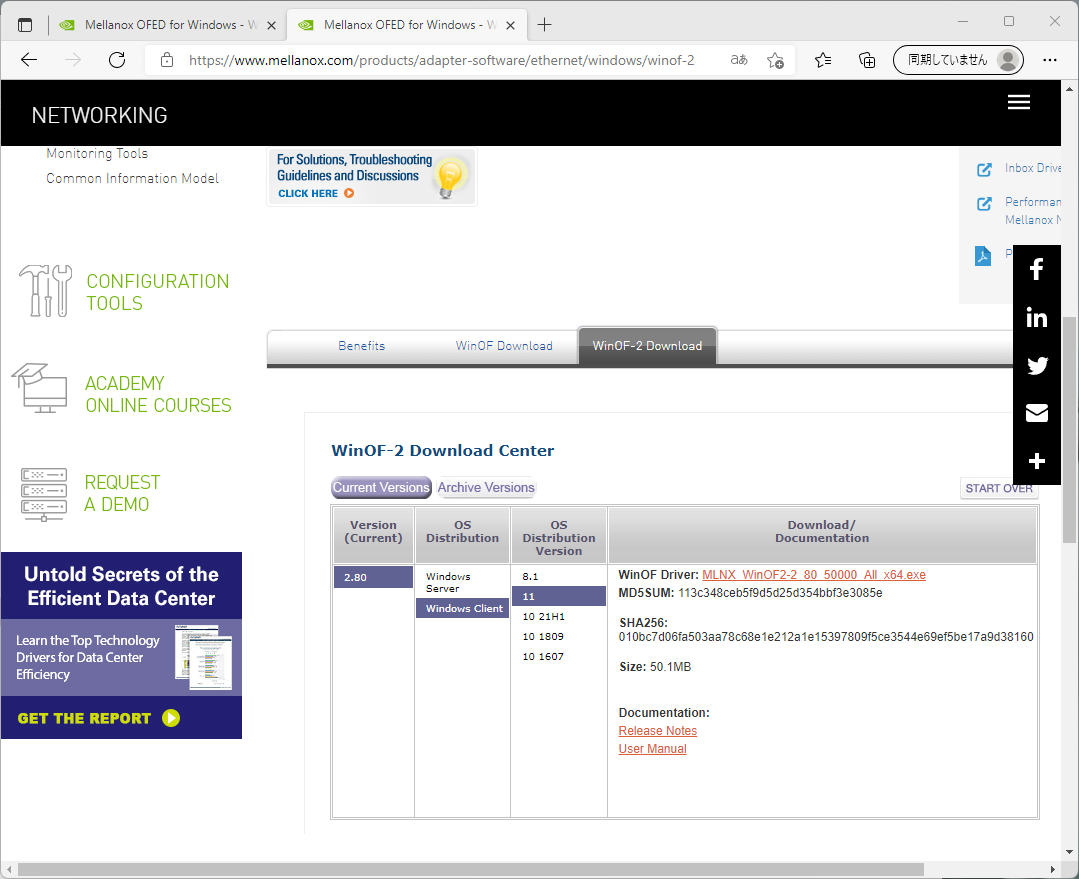Add this page to favorites
This screenshot has height=879, width=1079.
pos(776,61)
